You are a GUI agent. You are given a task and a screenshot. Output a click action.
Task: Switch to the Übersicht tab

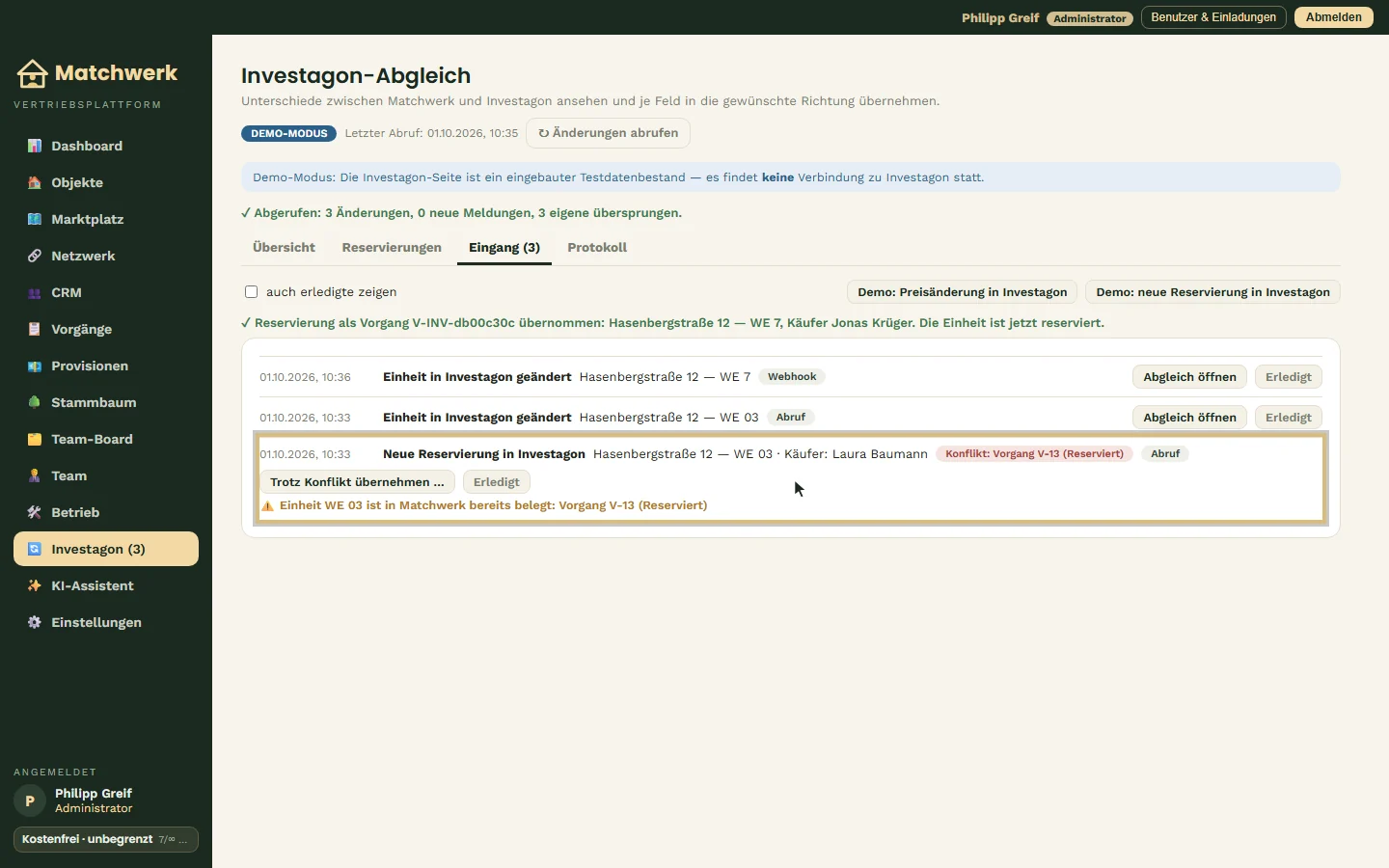click(x=284, y=248)
